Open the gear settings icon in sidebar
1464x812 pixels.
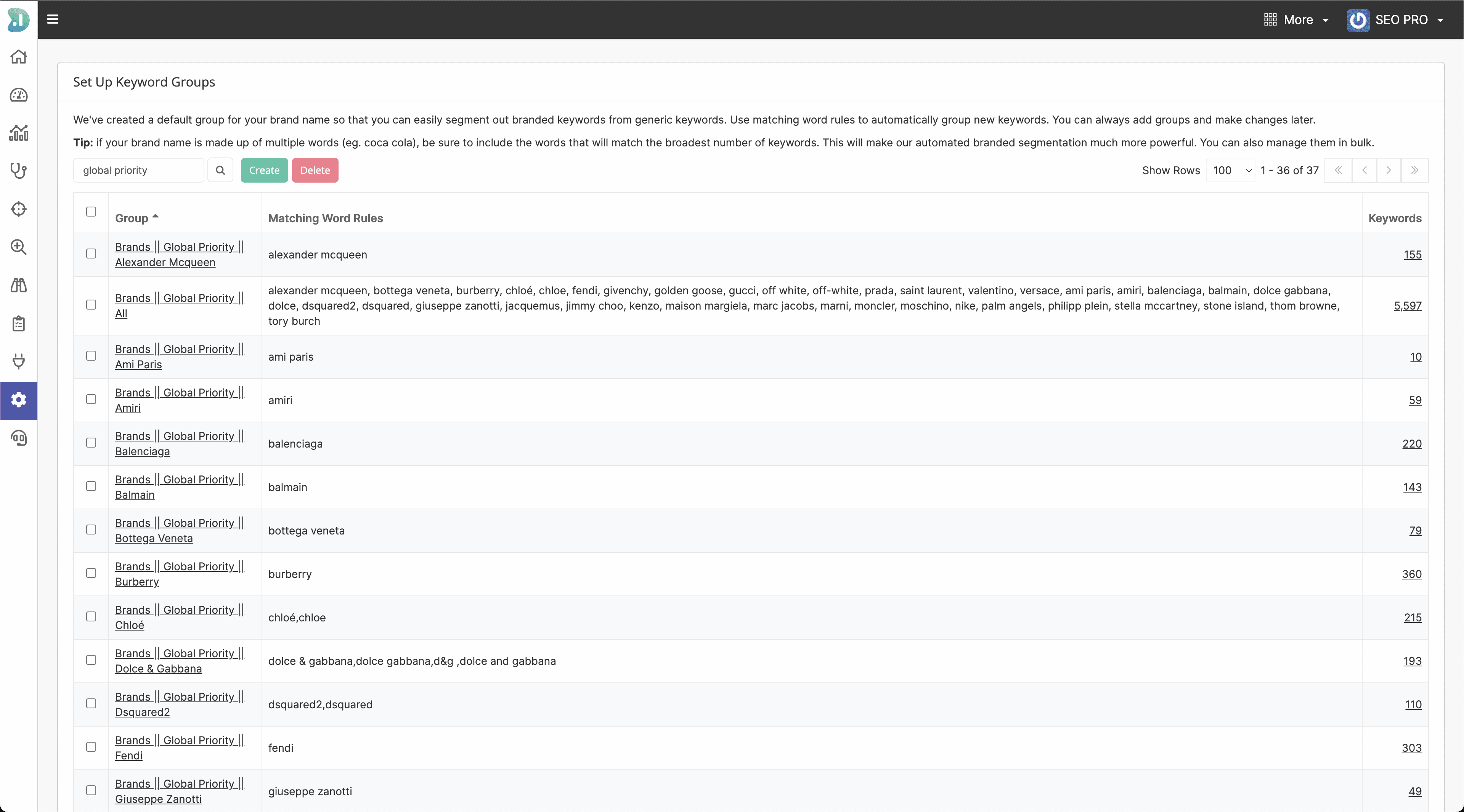click(19, 400)
